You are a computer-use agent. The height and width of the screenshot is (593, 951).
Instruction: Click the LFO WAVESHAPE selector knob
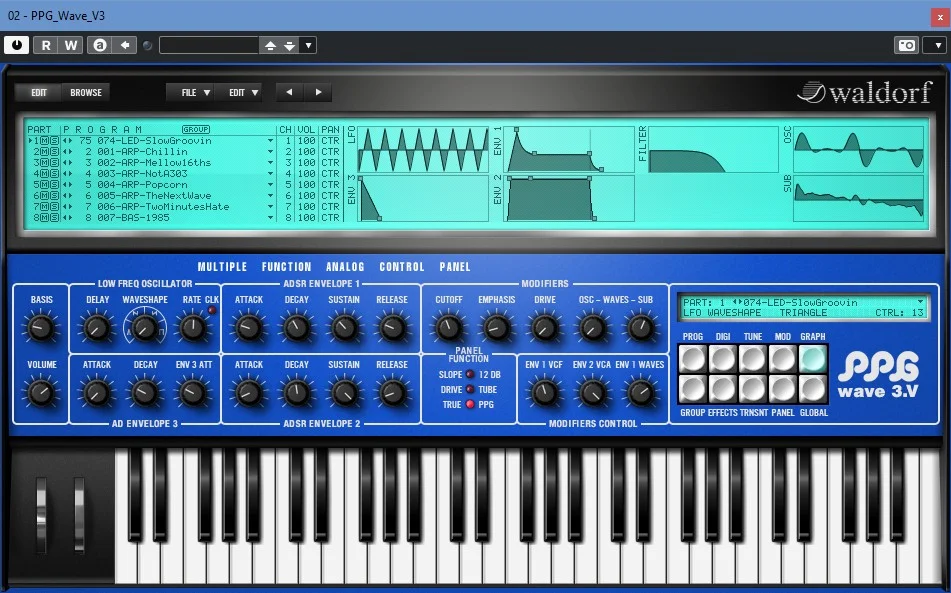[144, 328]
